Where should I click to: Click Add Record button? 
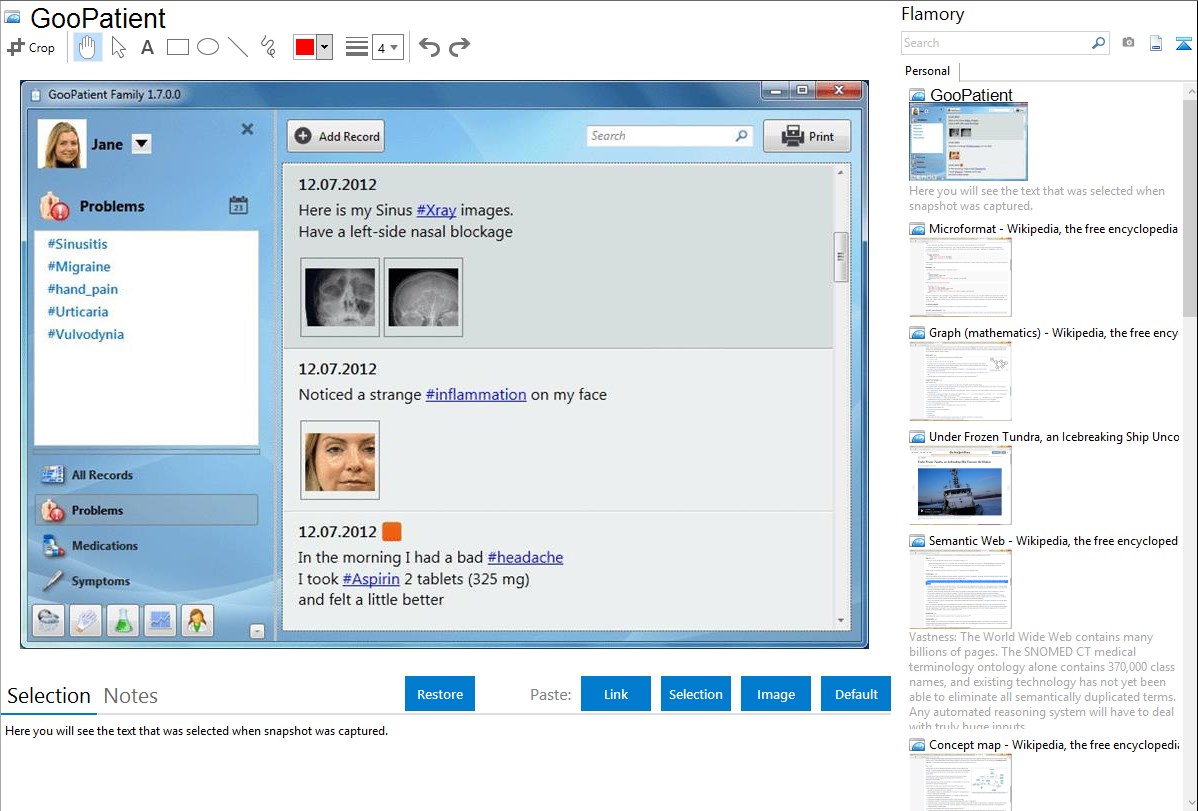[336, 136]
